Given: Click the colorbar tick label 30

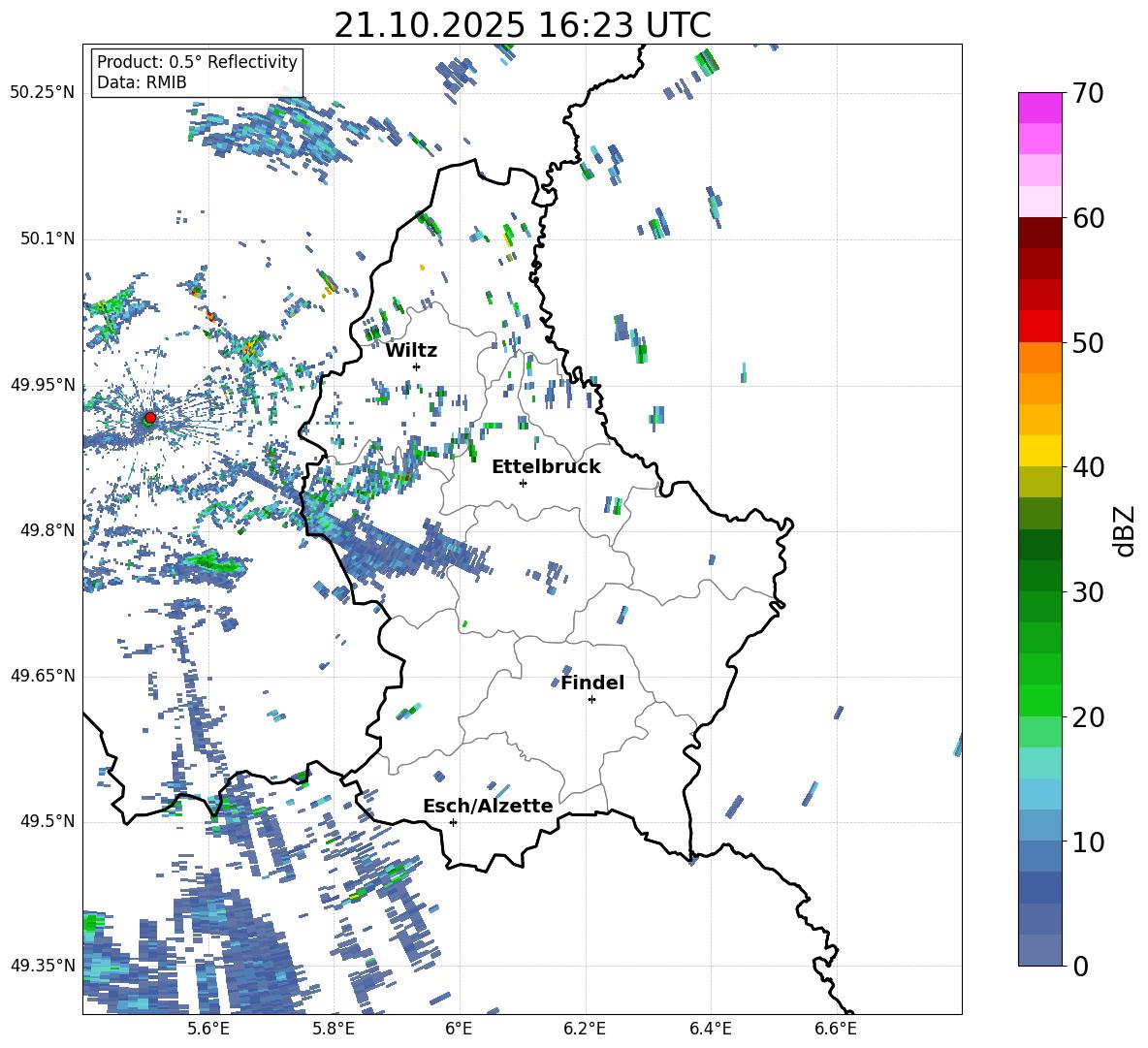Looking at the screenshot, I should point(1089,592).
